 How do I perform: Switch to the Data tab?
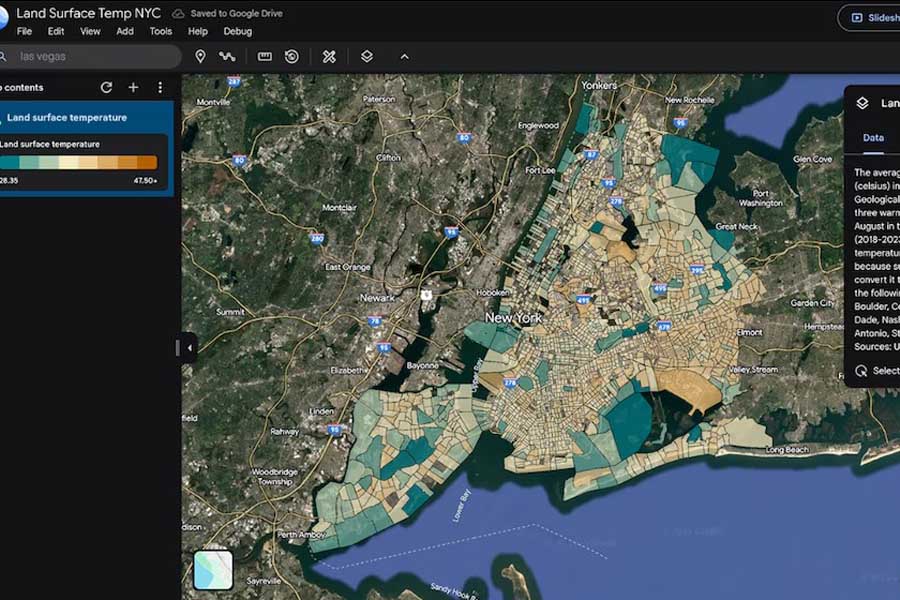873,138
